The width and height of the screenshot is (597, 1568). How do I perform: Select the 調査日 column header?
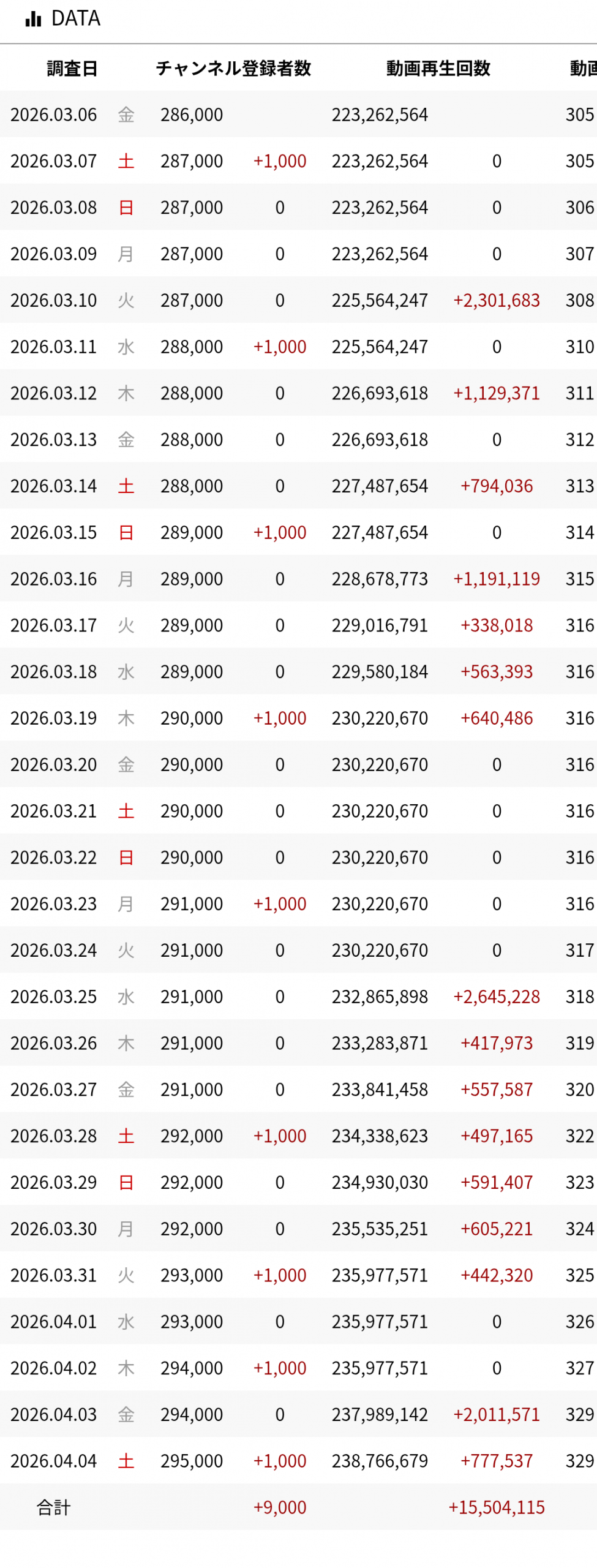[x=72, y=68]
